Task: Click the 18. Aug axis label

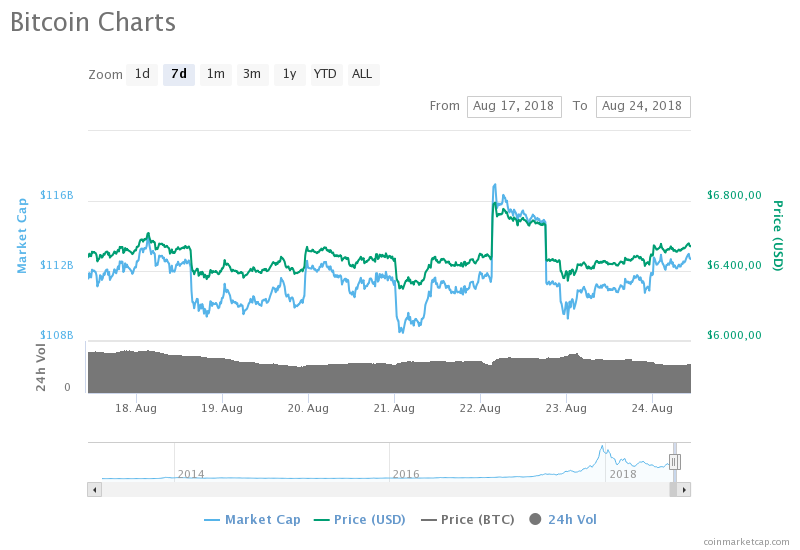Action: click(x=136, y=408)
